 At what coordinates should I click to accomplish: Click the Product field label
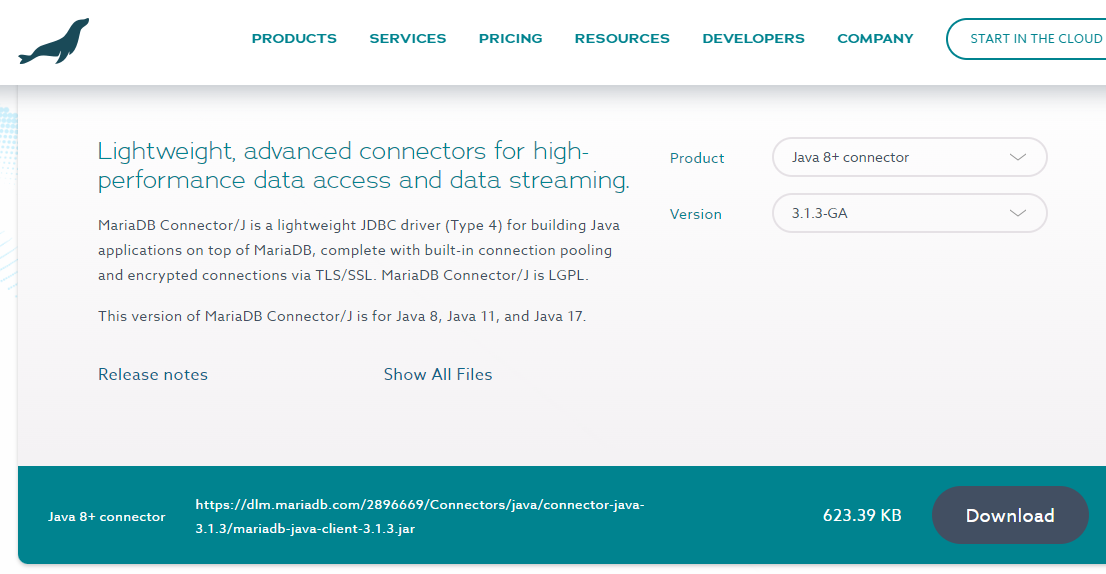pyautogui.click(x=697, y=158)
